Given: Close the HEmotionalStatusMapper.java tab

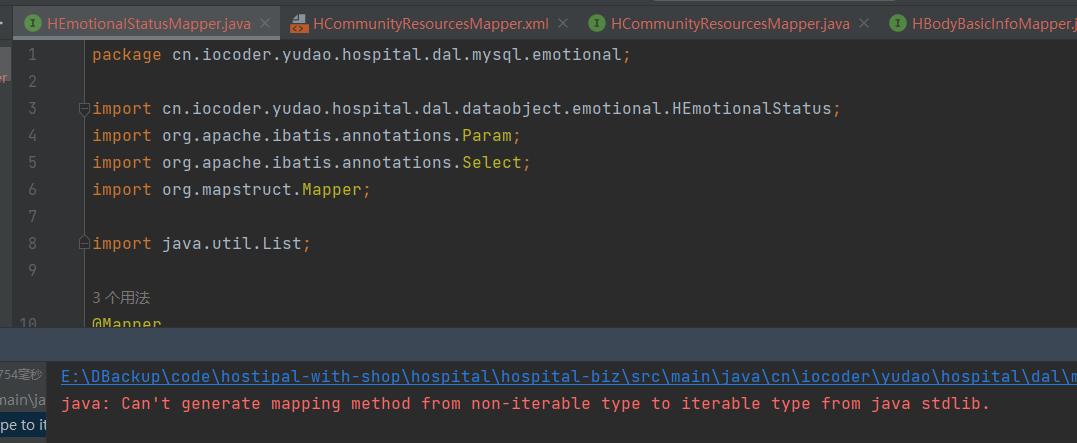Looking at the screenshot, I should click(x=265, y=23).
